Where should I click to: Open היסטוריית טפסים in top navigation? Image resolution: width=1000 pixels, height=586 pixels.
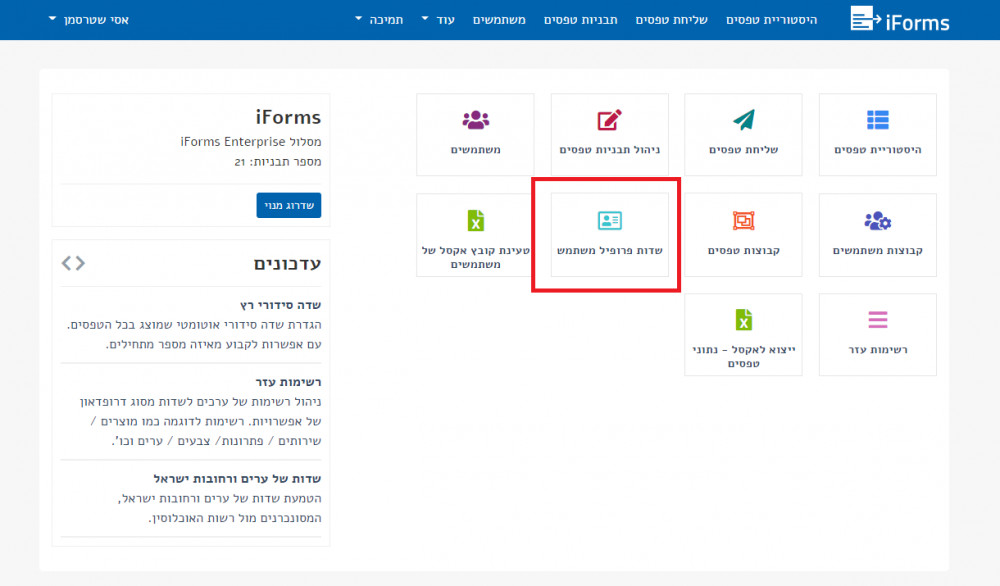[771, 20]
